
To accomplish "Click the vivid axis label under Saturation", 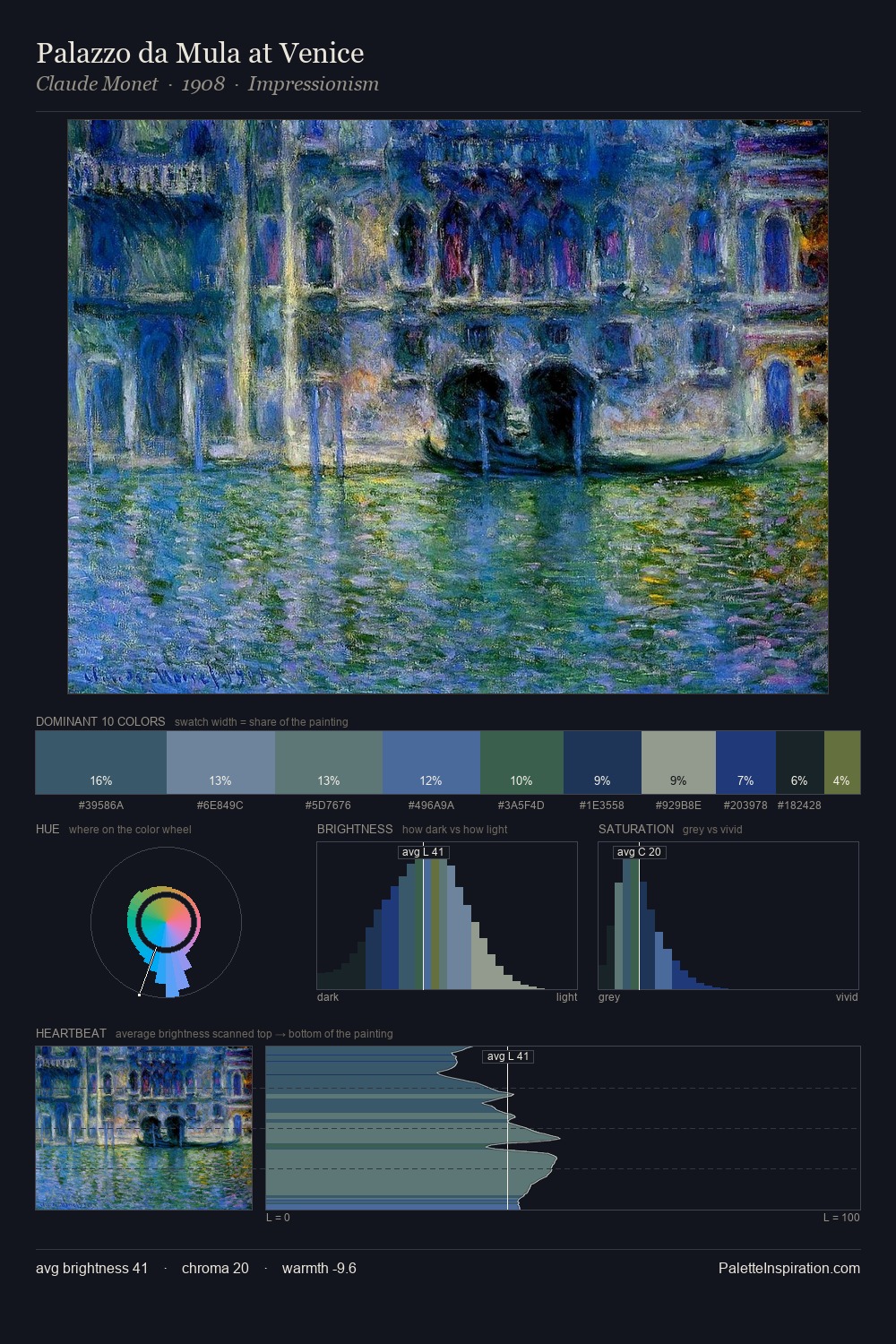I will [x=847, y=997].
